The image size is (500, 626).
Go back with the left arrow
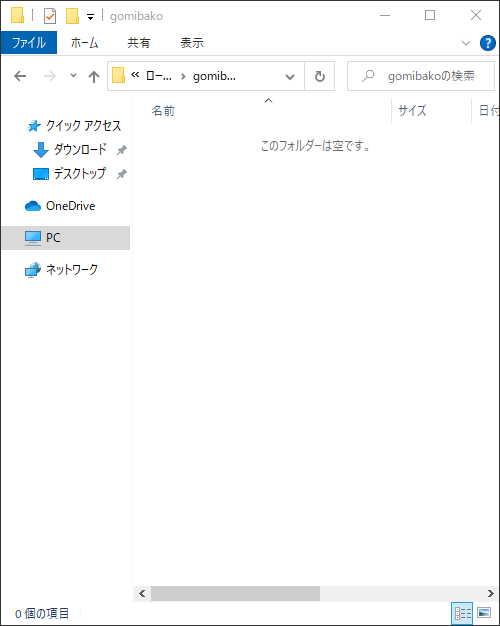20,76
